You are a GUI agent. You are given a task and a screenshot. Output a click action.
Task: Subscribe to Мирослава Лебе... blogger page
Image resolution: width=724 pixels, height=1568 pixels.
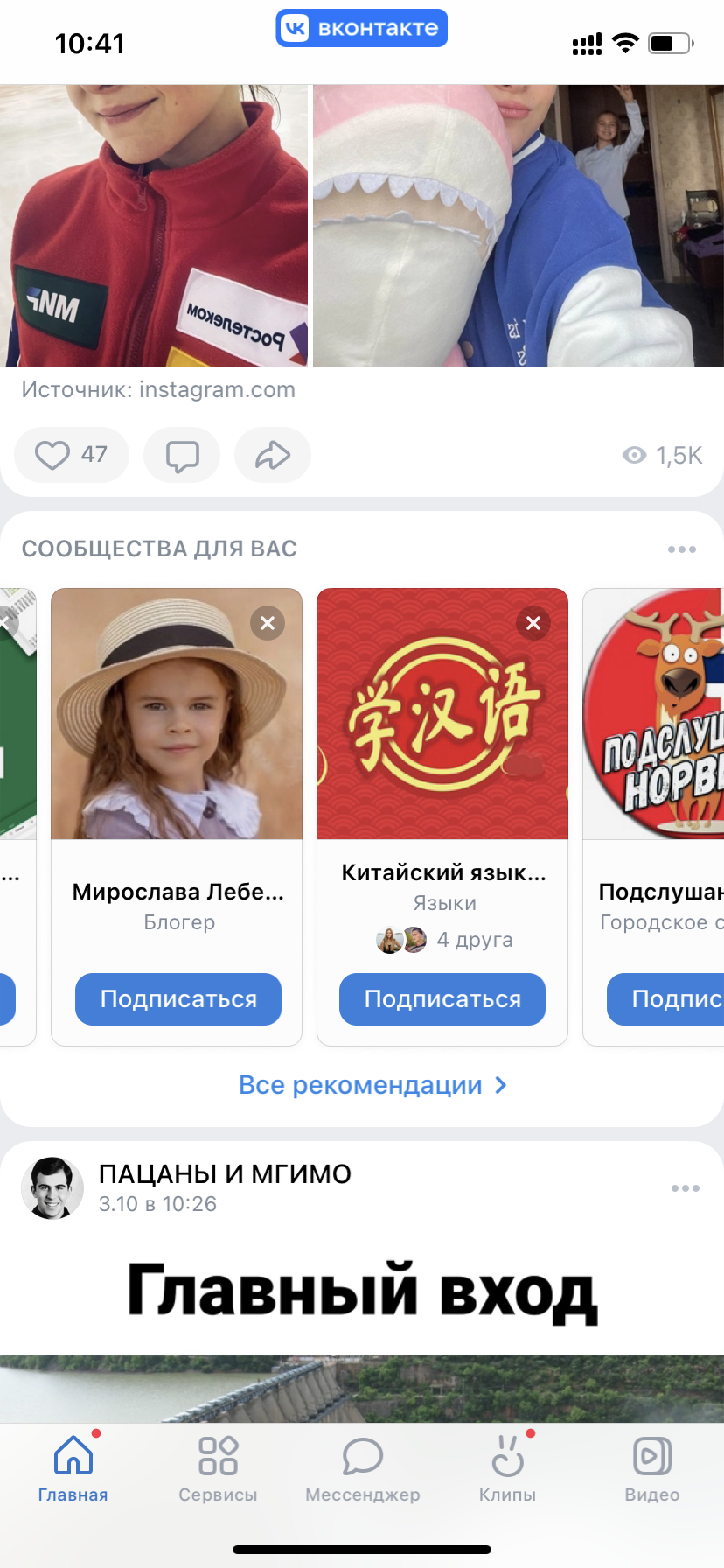tap(178, 999)
